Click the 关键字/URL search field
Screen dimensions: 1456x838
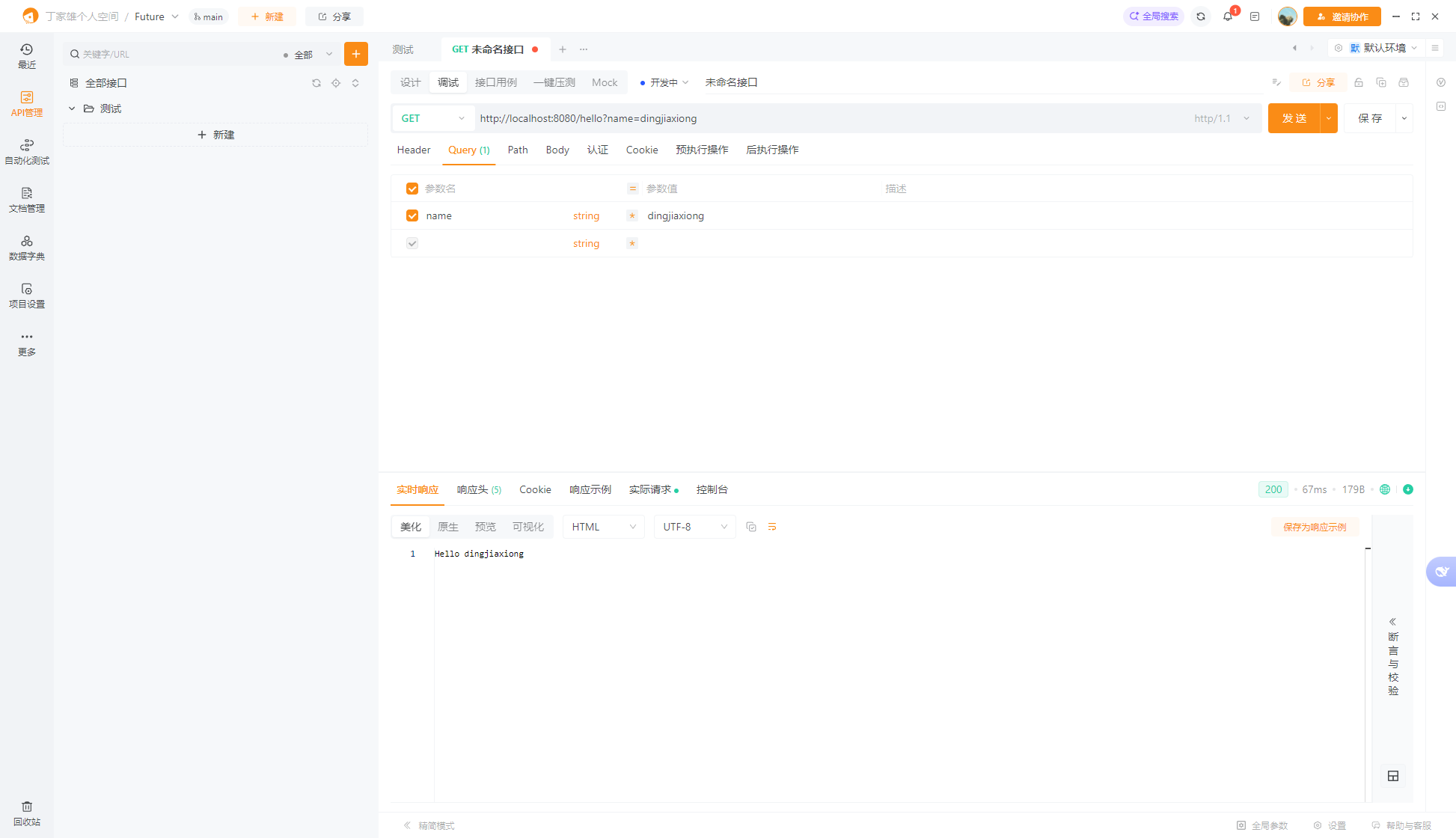click(x=172, y=54)
